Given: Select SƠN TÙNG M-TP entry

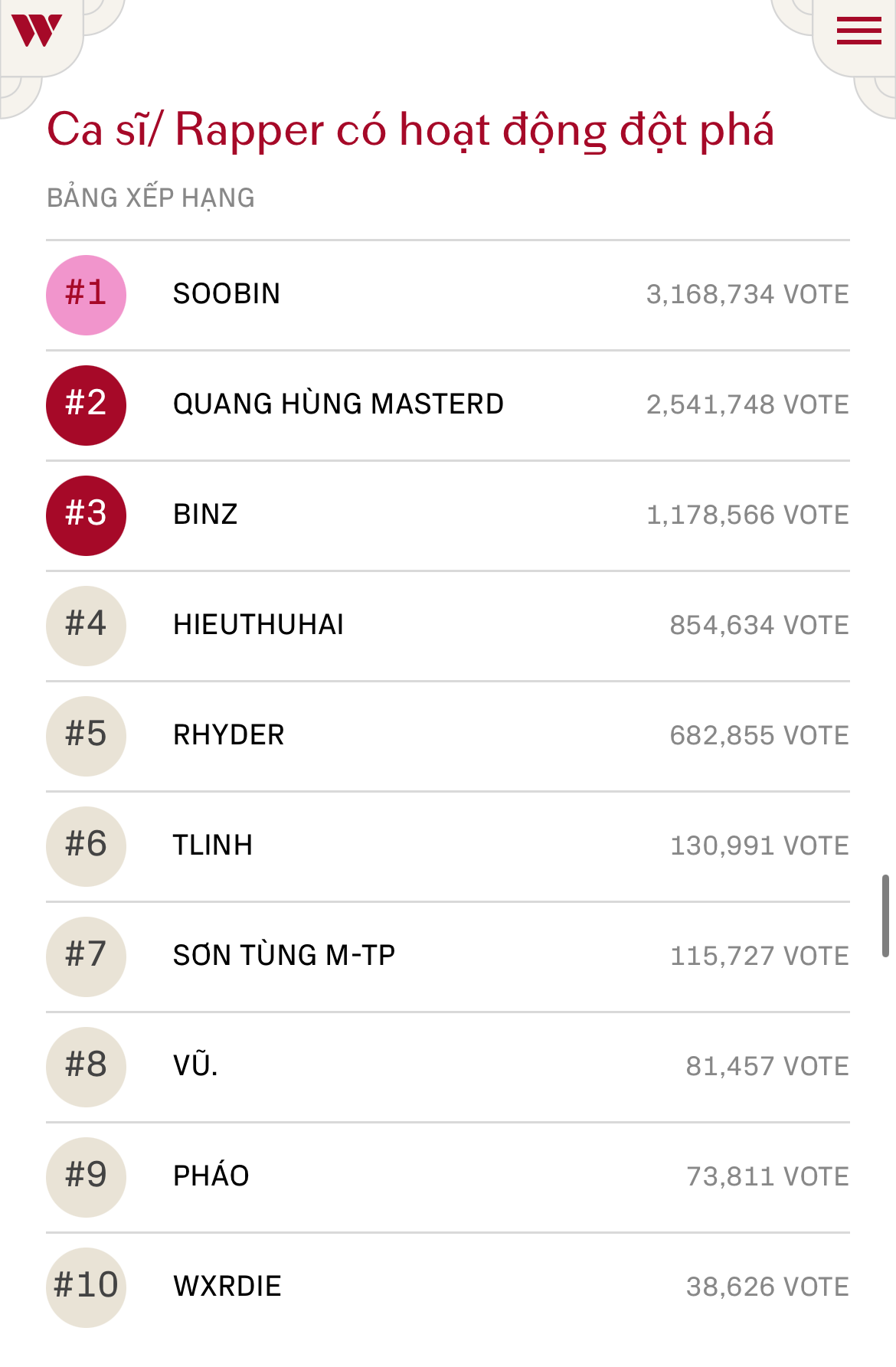Looking at the screenshot, I should pyautogui.click(x=284, y=956).
